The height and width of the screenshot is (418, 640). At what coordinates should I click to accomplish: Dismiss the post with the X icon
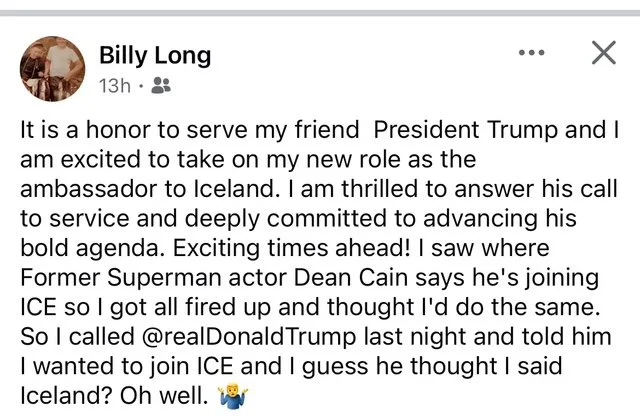pyautogui.click(x=604, y=53)
